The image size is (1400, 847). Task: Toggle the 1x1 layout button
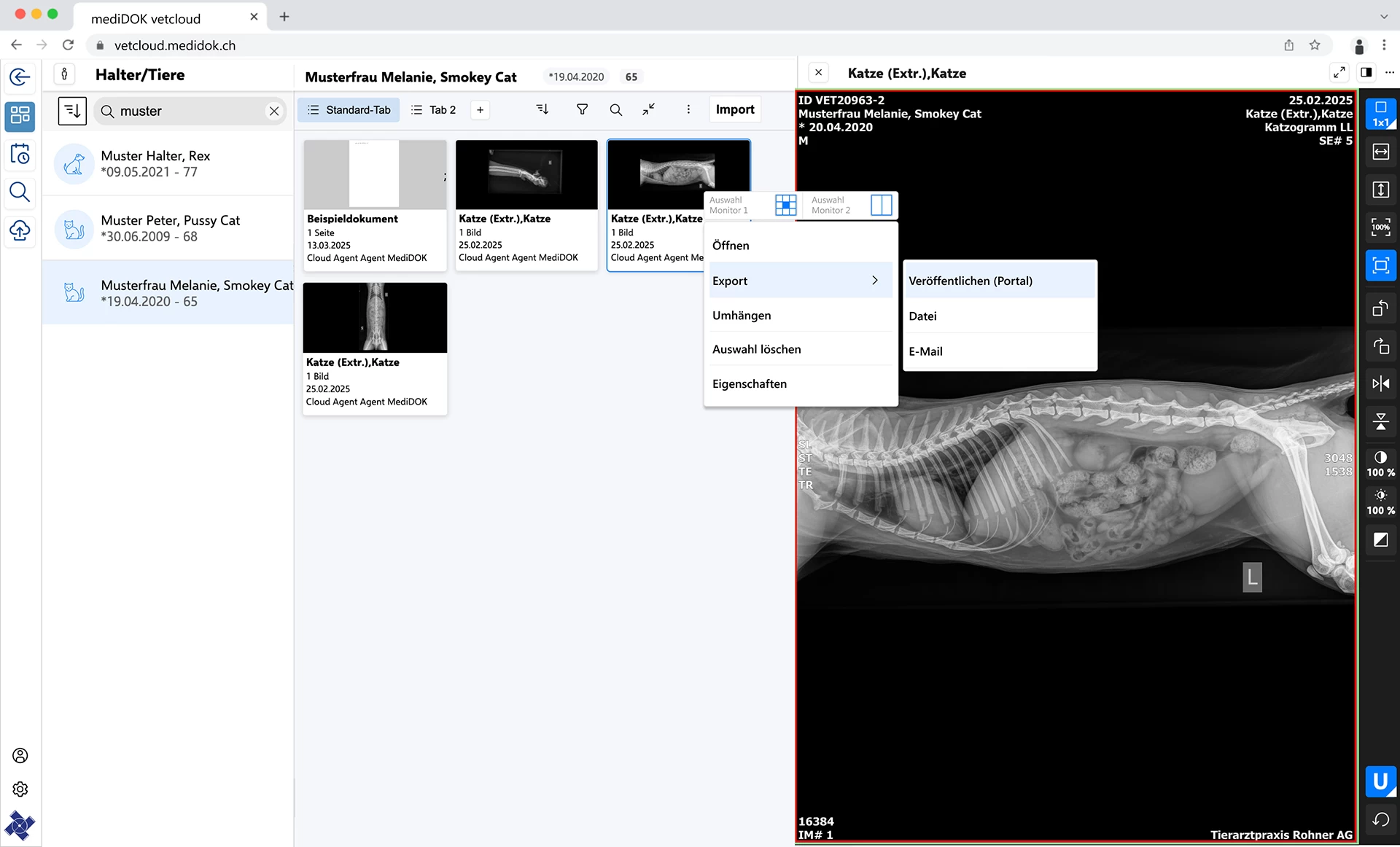[x=1380, y=114]
